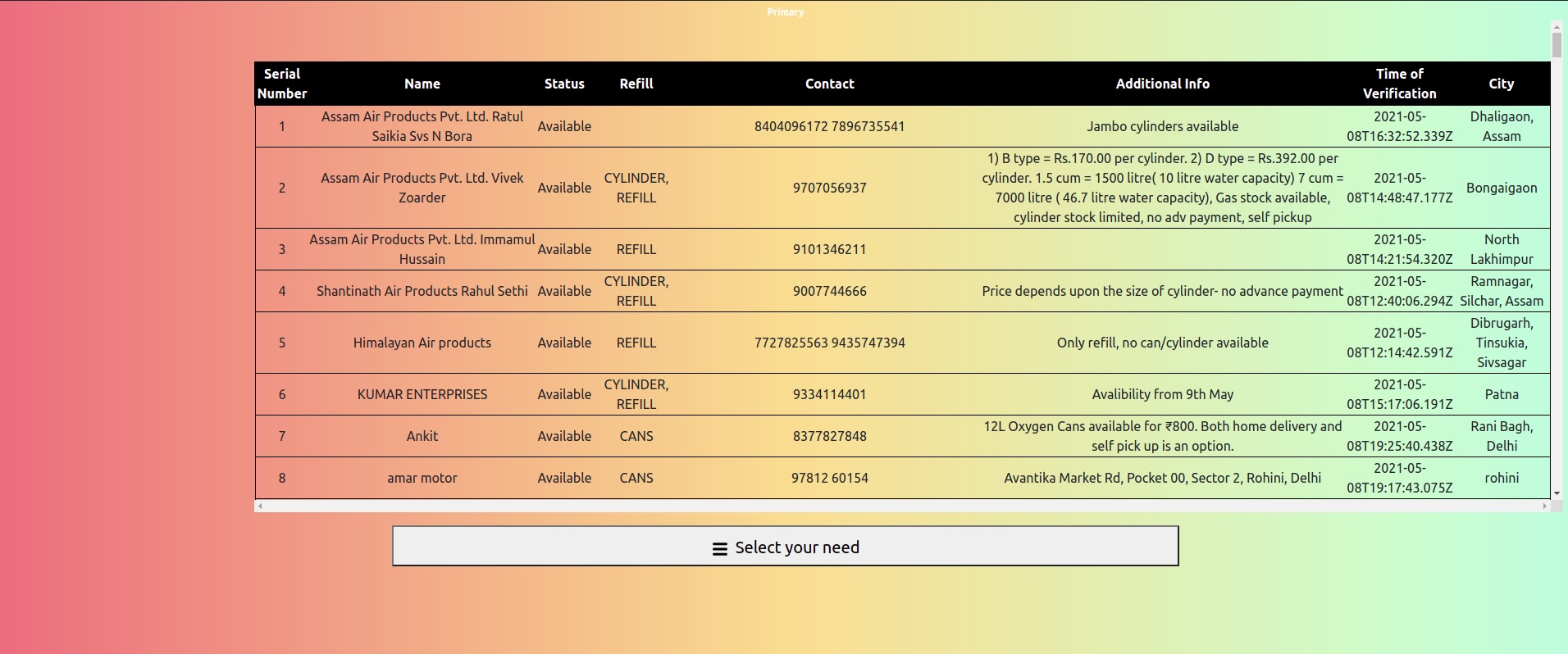Click Only refill, no can/cylinder available
1568x654 pixels.
[x=1162, y=343]
